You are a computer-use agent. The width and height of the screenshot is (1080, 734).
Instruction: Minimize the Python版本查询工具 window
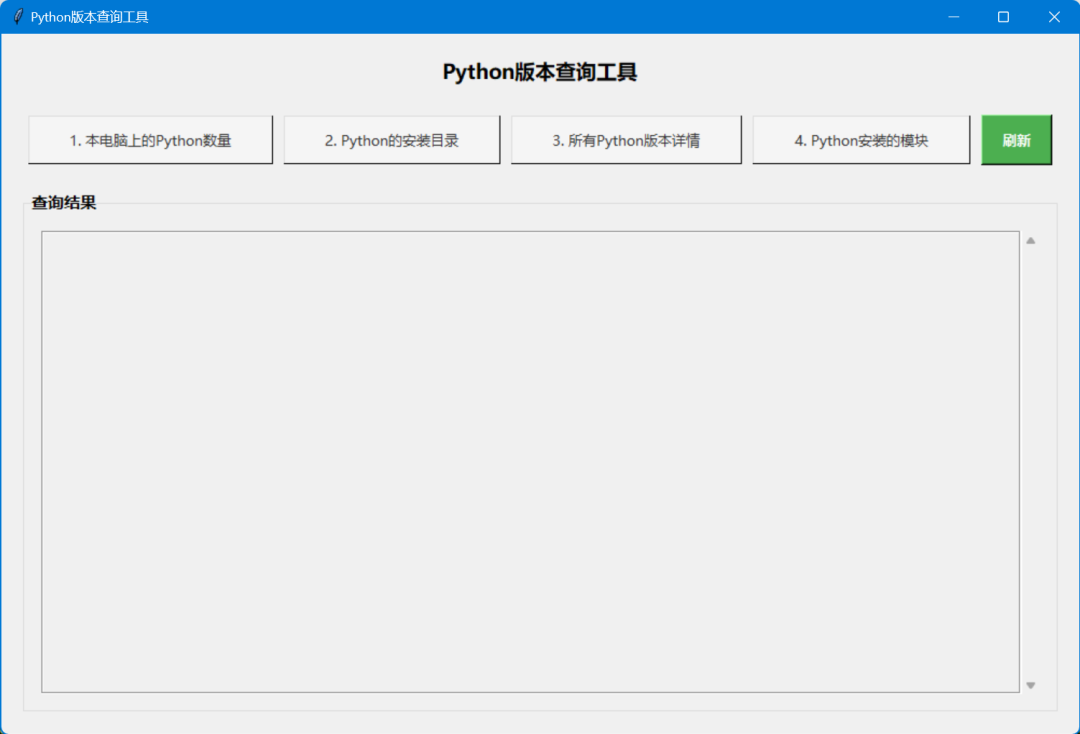coord(953,16)
